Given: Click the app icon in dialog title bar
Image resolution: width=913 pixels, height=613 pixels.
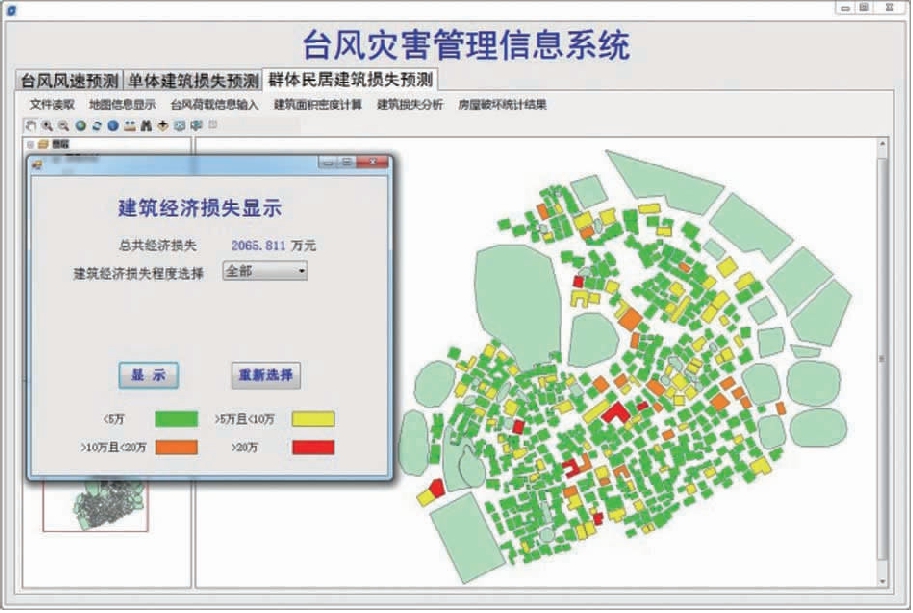Looking at the screenshot, I should click(x=37, y=162).
